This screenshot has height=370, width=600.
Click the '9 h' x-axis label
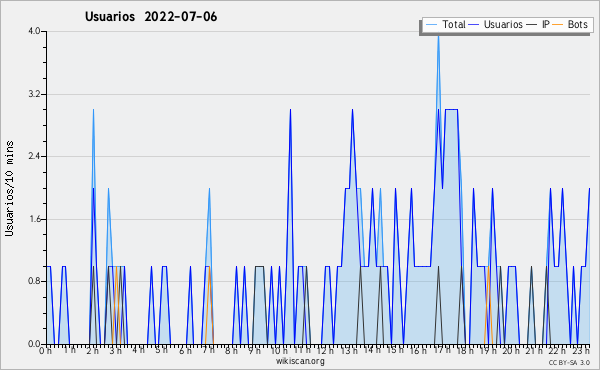click(254, 350)
